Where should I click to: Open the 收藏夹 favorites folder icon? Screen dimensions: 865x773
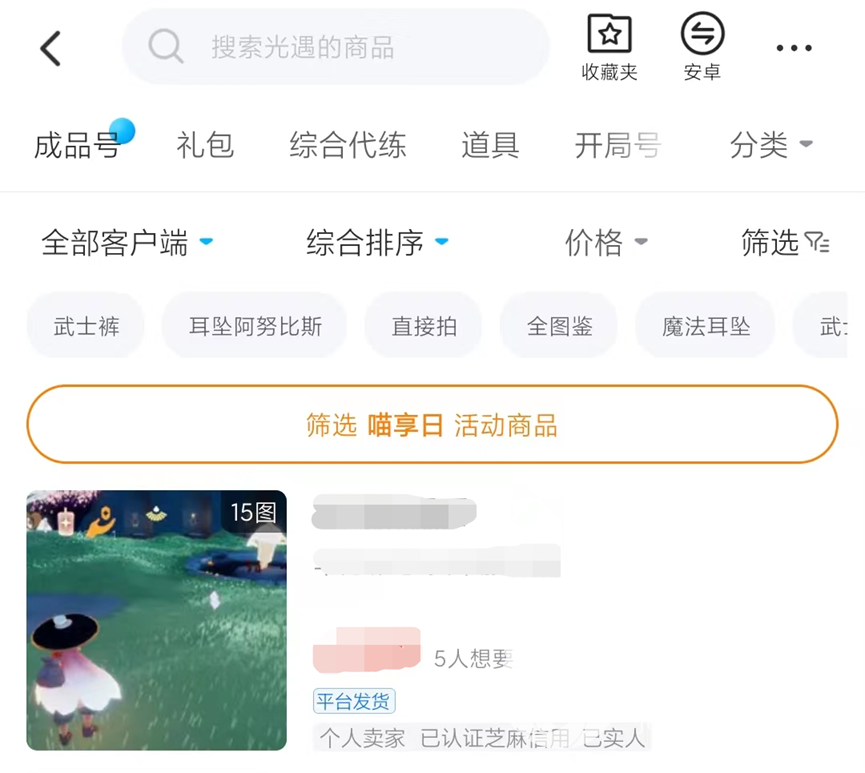[x=609, y=34]
